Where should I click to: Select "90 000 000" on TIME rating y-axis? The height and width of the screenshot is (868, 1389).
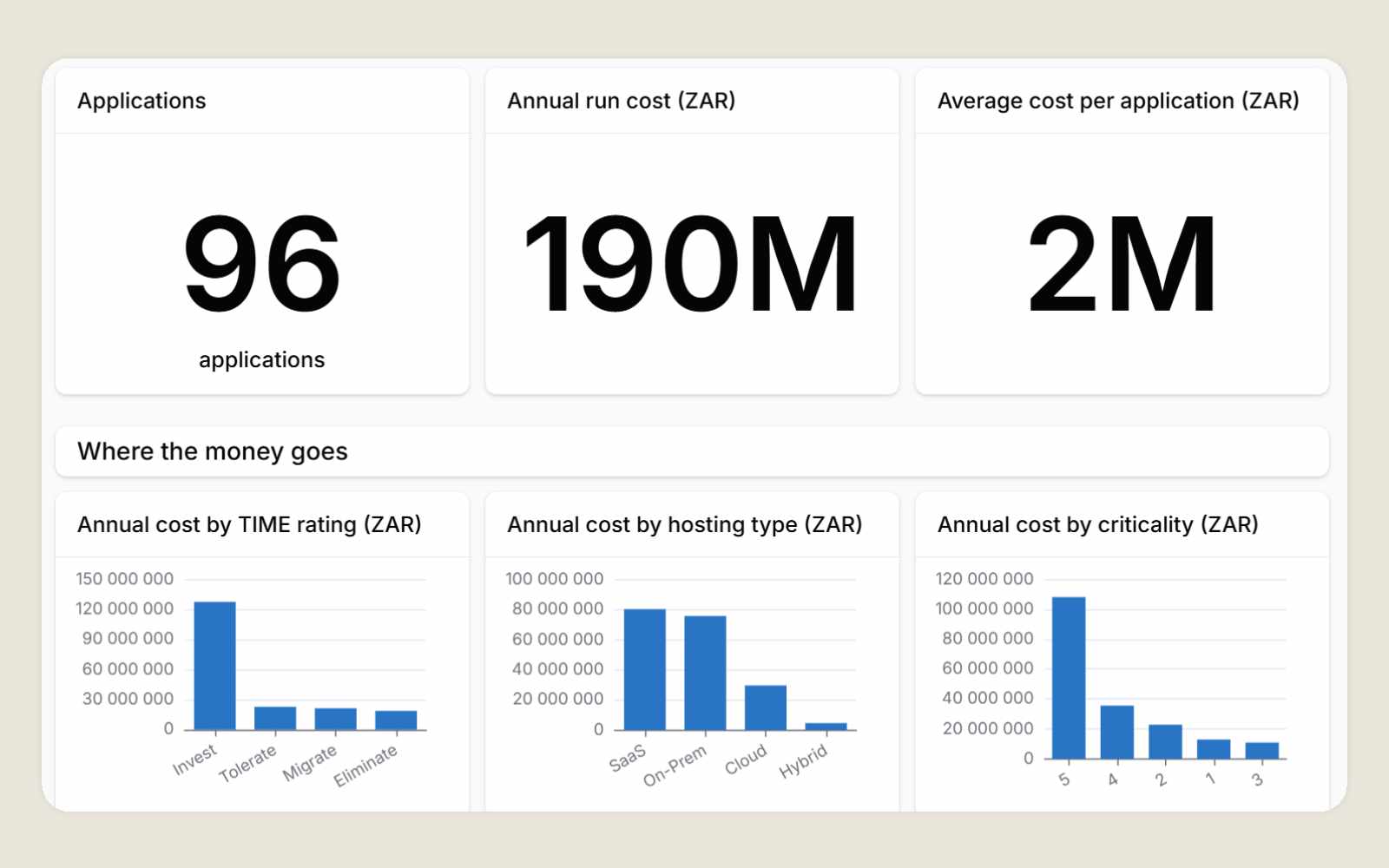(x=128, y=639)
